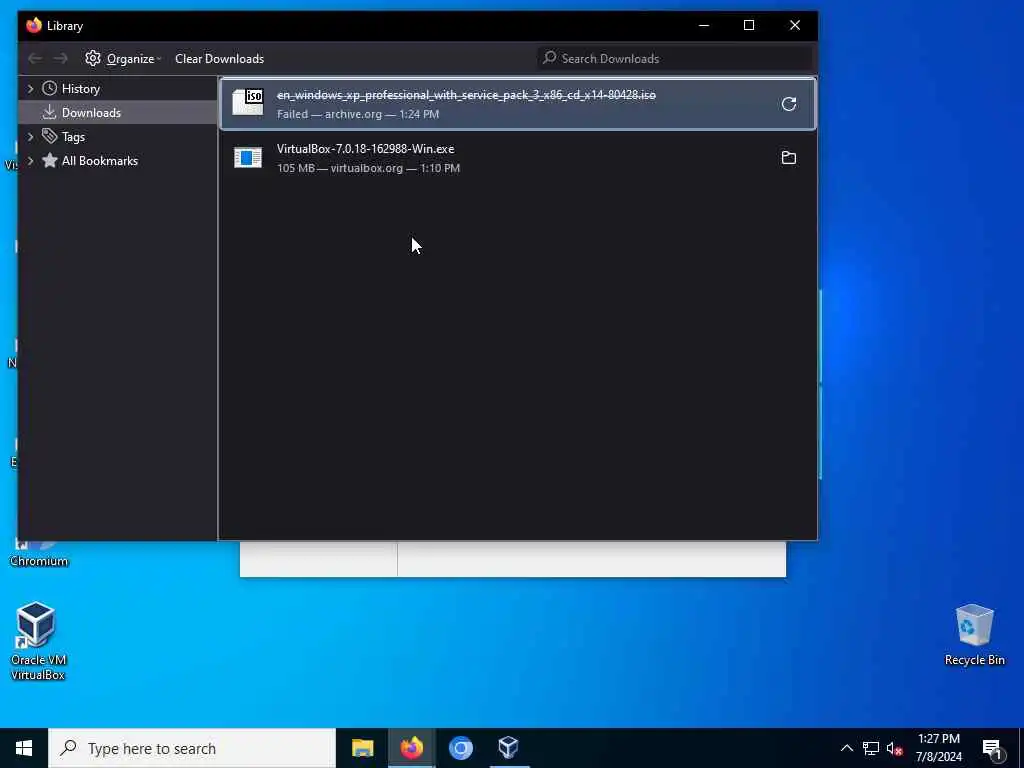Open the Organize dropdown menu
Viewport: 1024px width, 768px height.
click(123, 58)
